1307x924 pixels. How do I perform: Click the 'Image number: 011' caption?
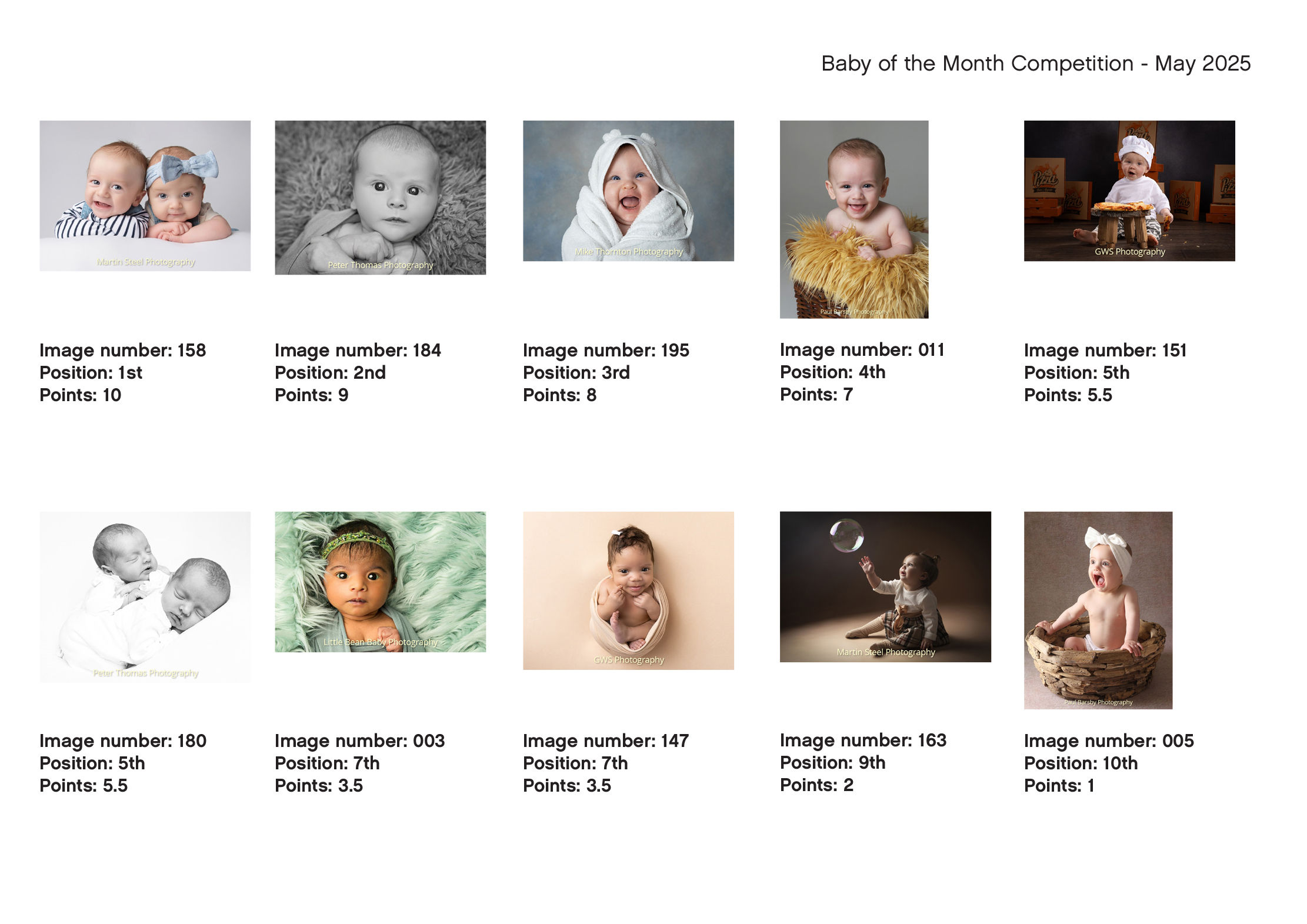click(862, 349)
